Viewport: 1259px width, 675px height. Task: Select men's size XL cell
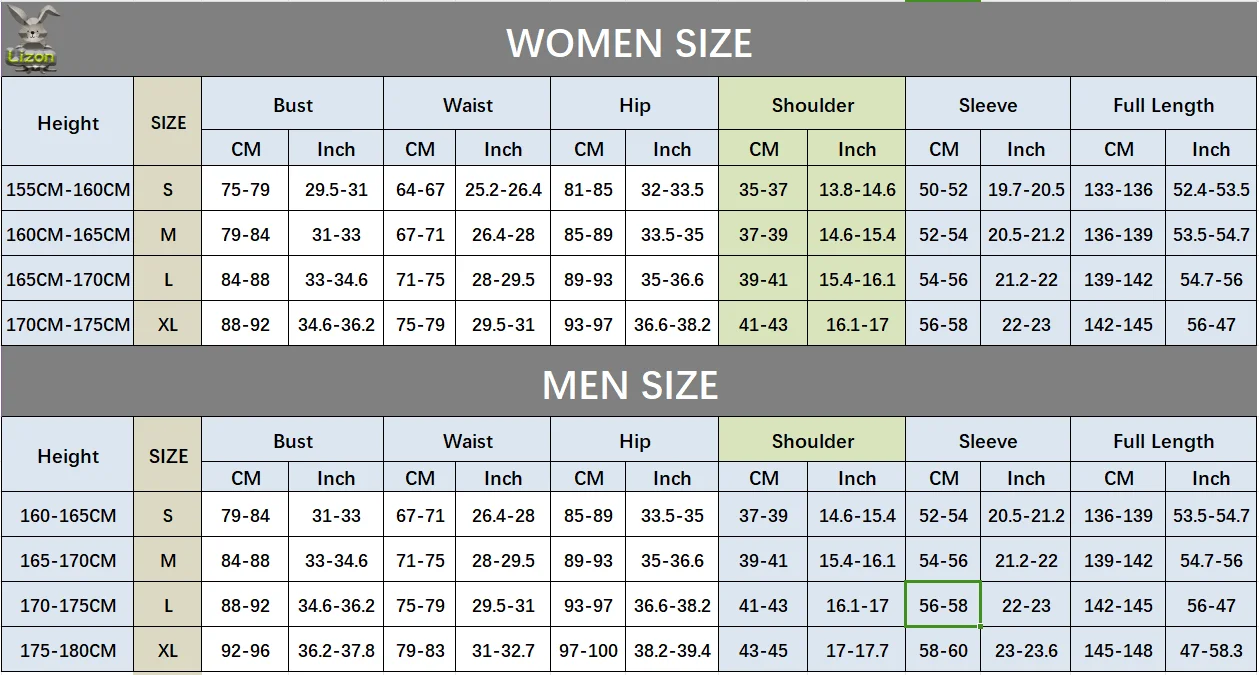click(168, 650)
